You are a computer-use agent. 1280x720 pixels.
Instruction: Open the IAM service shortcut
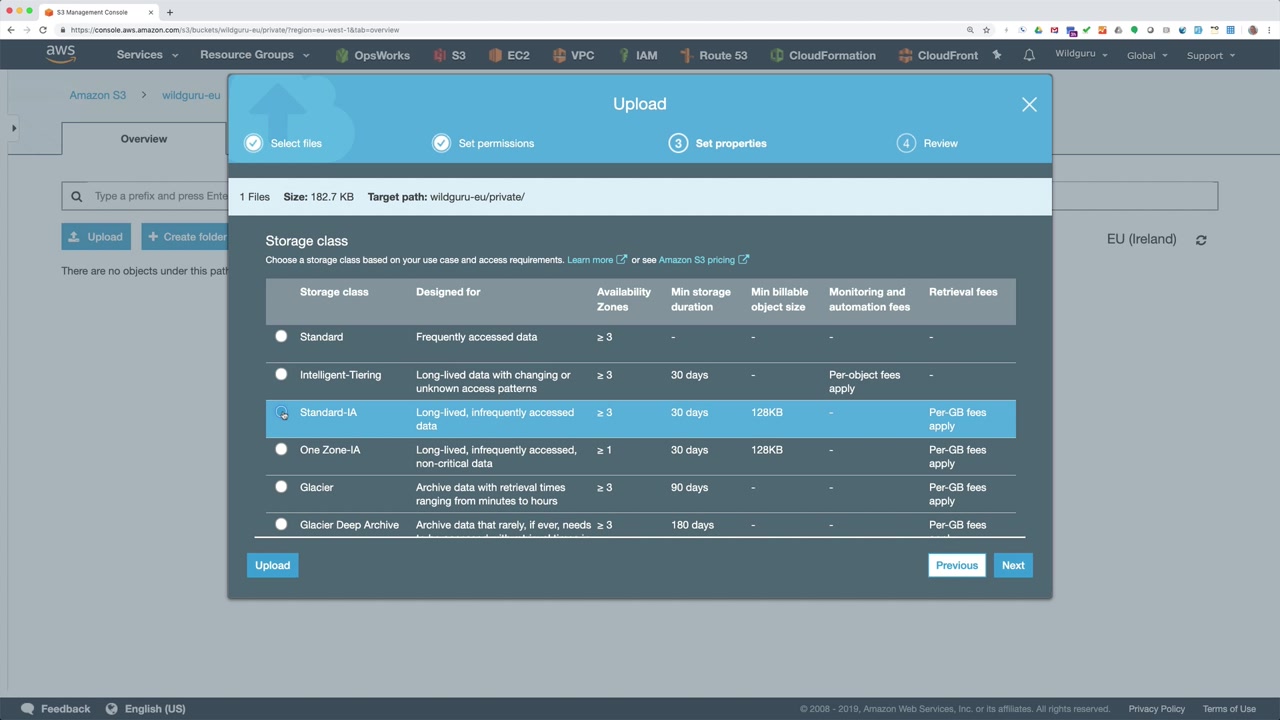[x=637, y=55]
